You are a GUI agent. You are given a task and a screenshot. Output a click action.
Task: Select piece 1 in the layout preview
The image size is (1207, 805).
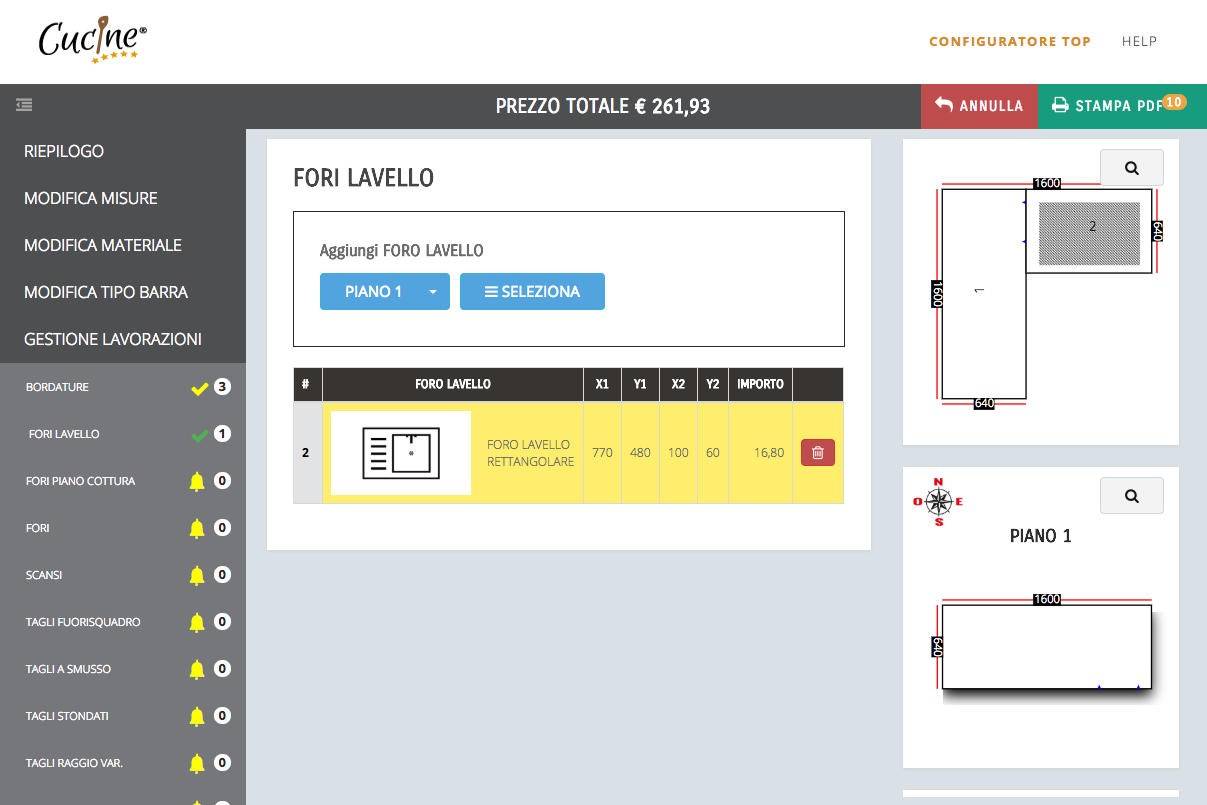pos(984,293)
